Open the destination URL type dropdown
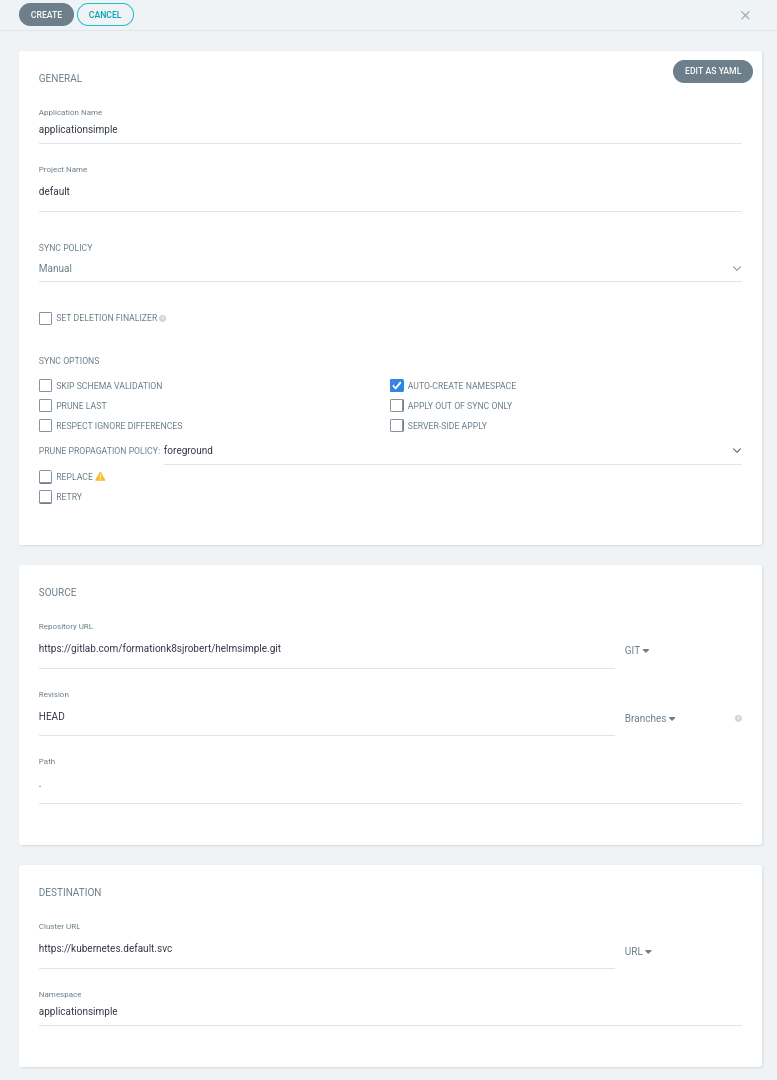 click(638, 951)
